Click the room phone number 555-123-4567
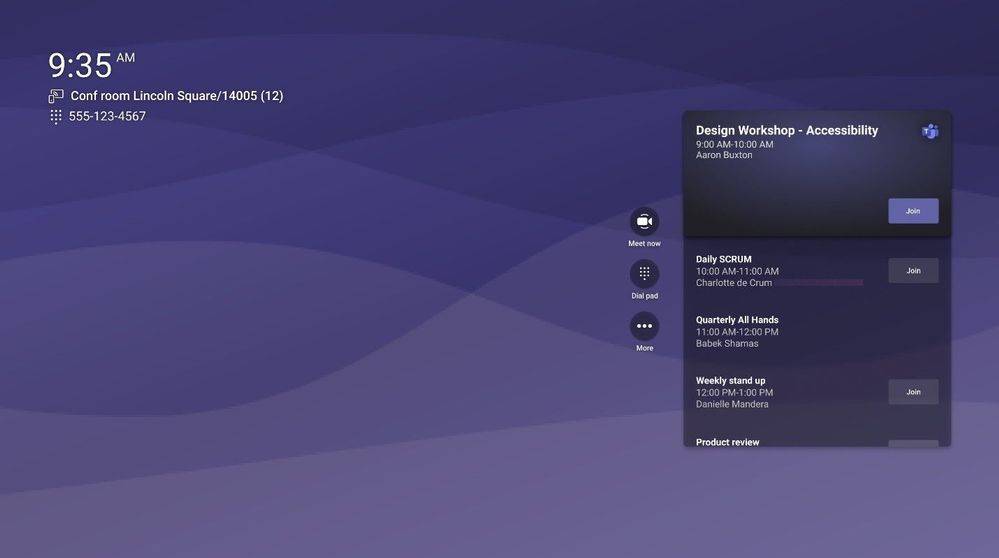Image resolution: width=999 pixels, height=558 pixels. tap(107, 116)
